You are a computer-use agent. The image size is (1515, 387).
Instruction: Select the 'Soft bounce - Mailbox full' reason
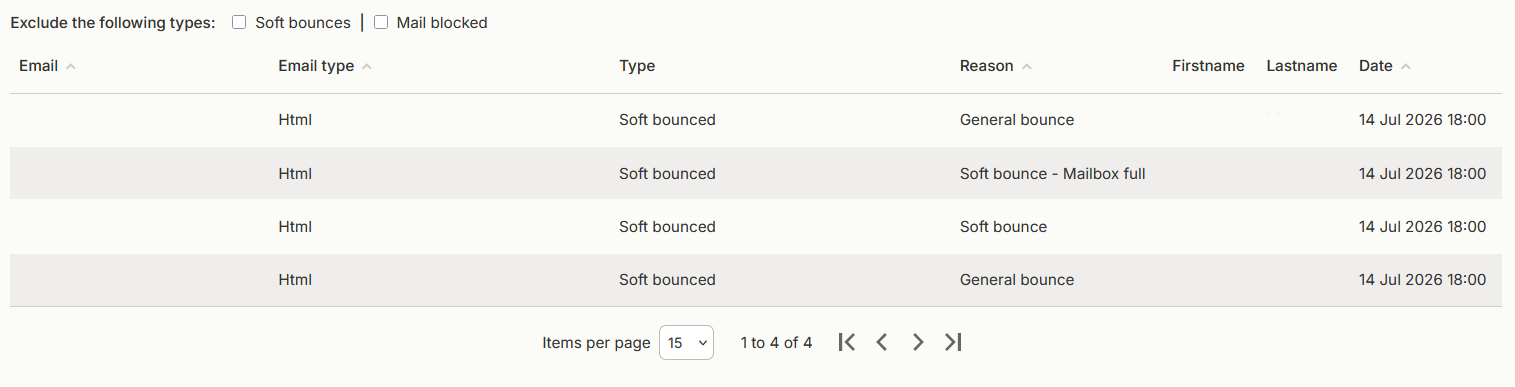click(x=1052, y=174)
